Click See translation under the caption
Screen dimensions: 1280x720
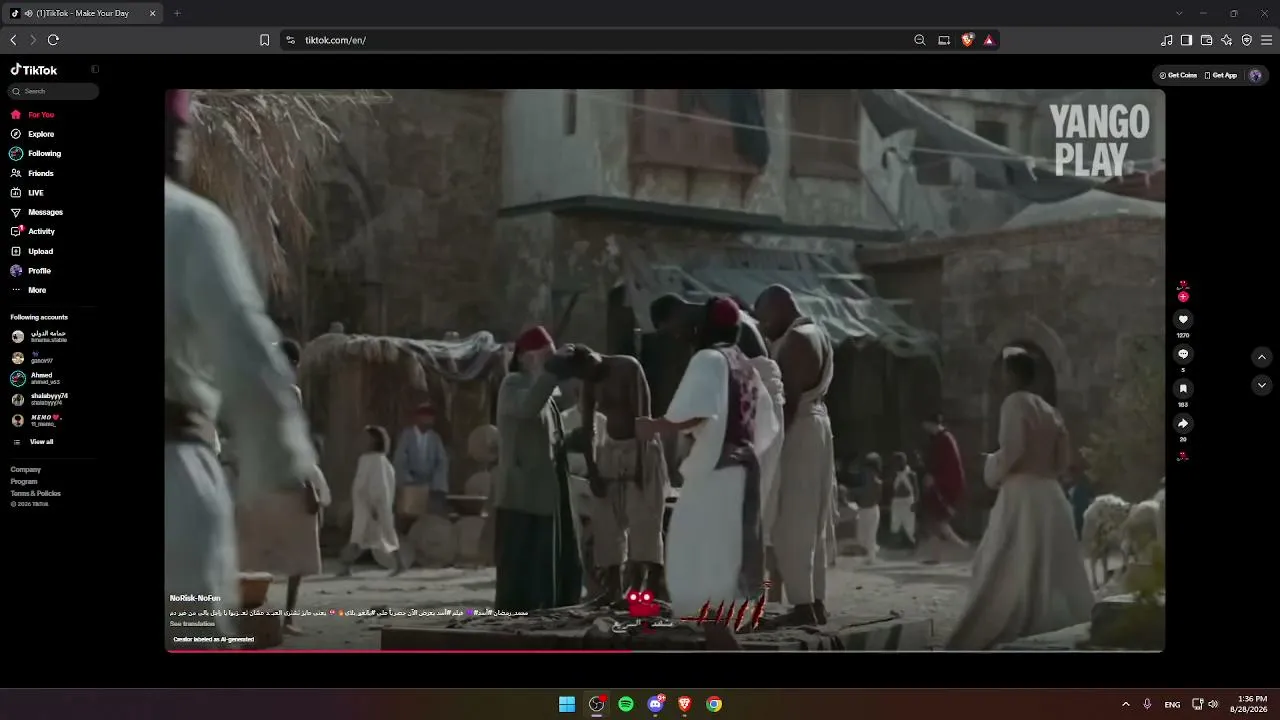tap(192, 624)
